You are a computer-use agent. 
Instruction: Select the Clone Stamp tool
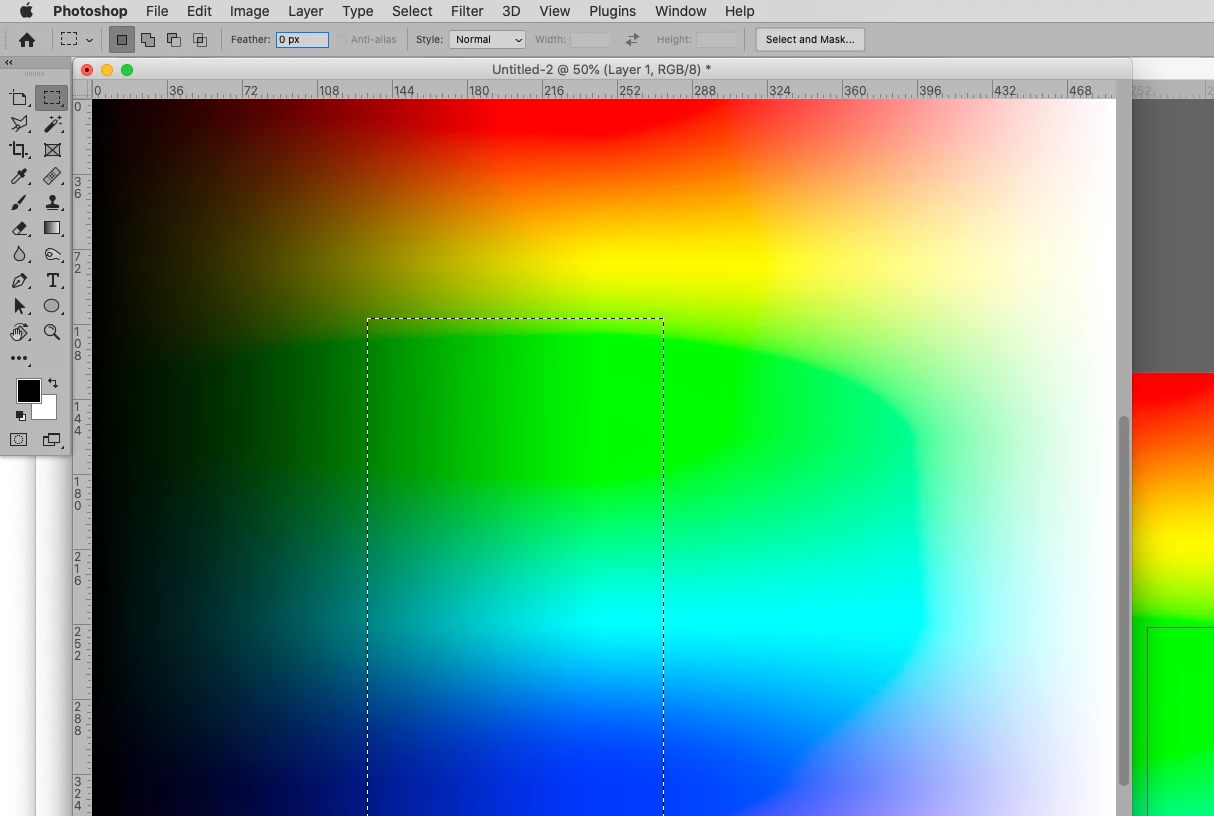(52, 202)
